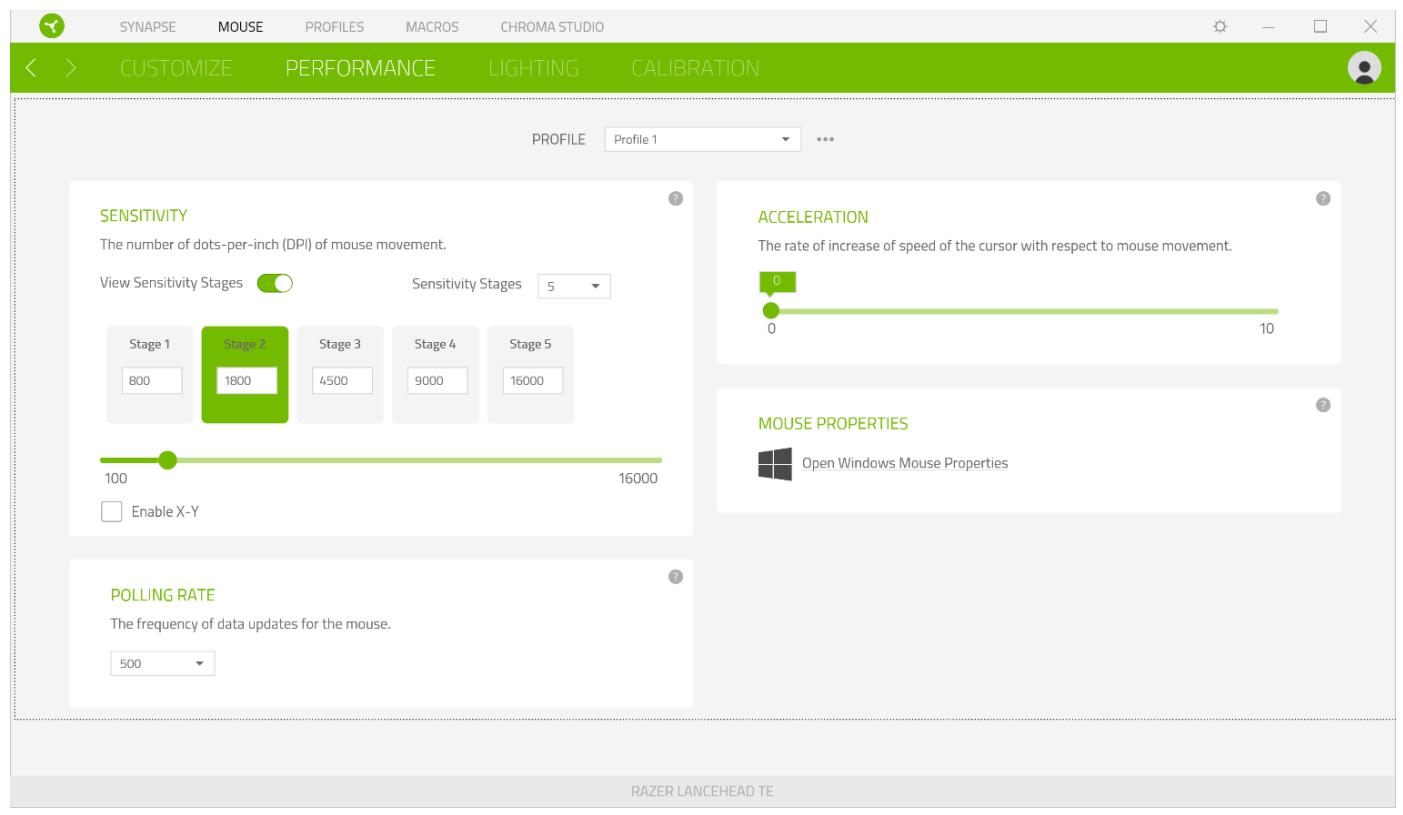Open the Polling Rate dropdown

click(x=162, y=662)
